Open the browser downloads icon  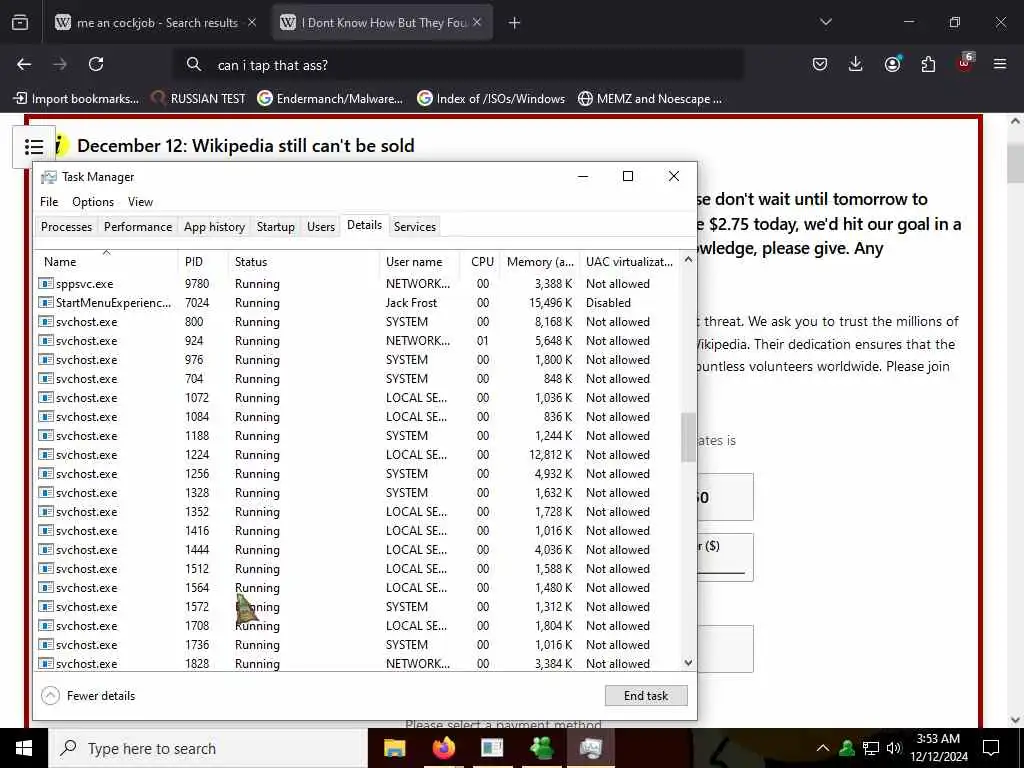pos(856,64)
